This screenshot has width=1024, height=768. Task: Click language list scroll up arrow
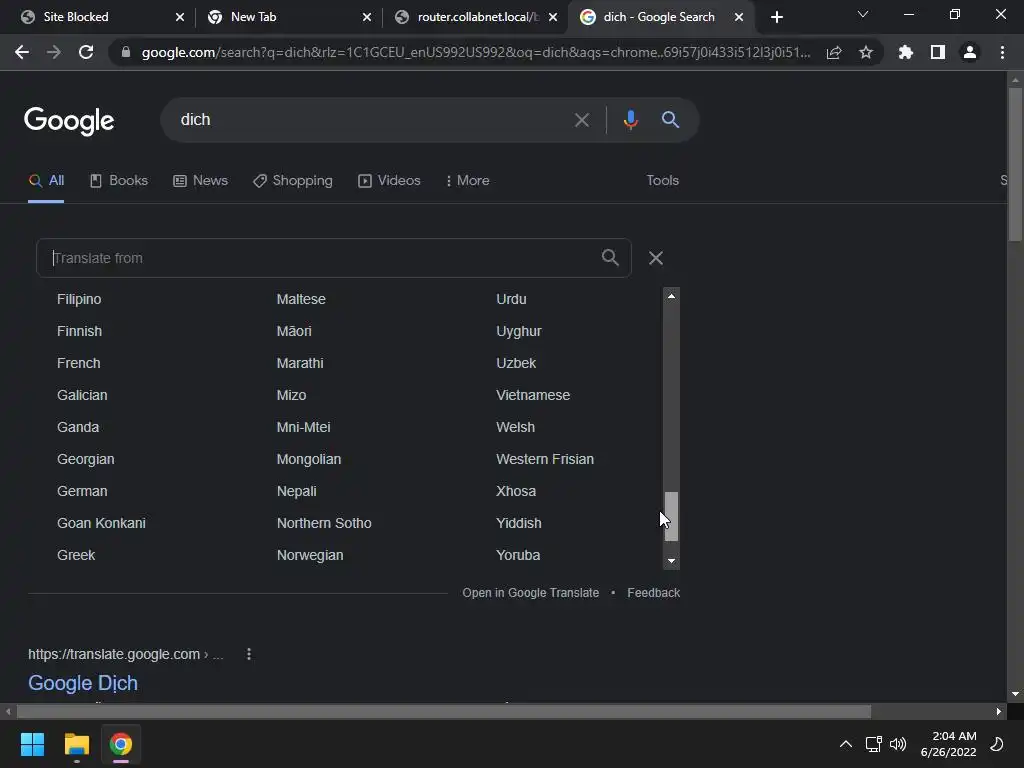click(671, 296)
